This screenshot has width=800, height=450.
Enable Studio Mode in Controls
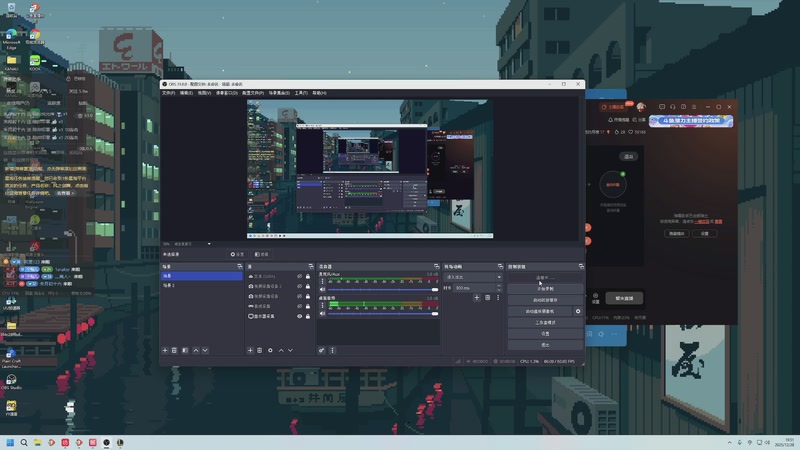pyautogui.click(x=545, y=322)
